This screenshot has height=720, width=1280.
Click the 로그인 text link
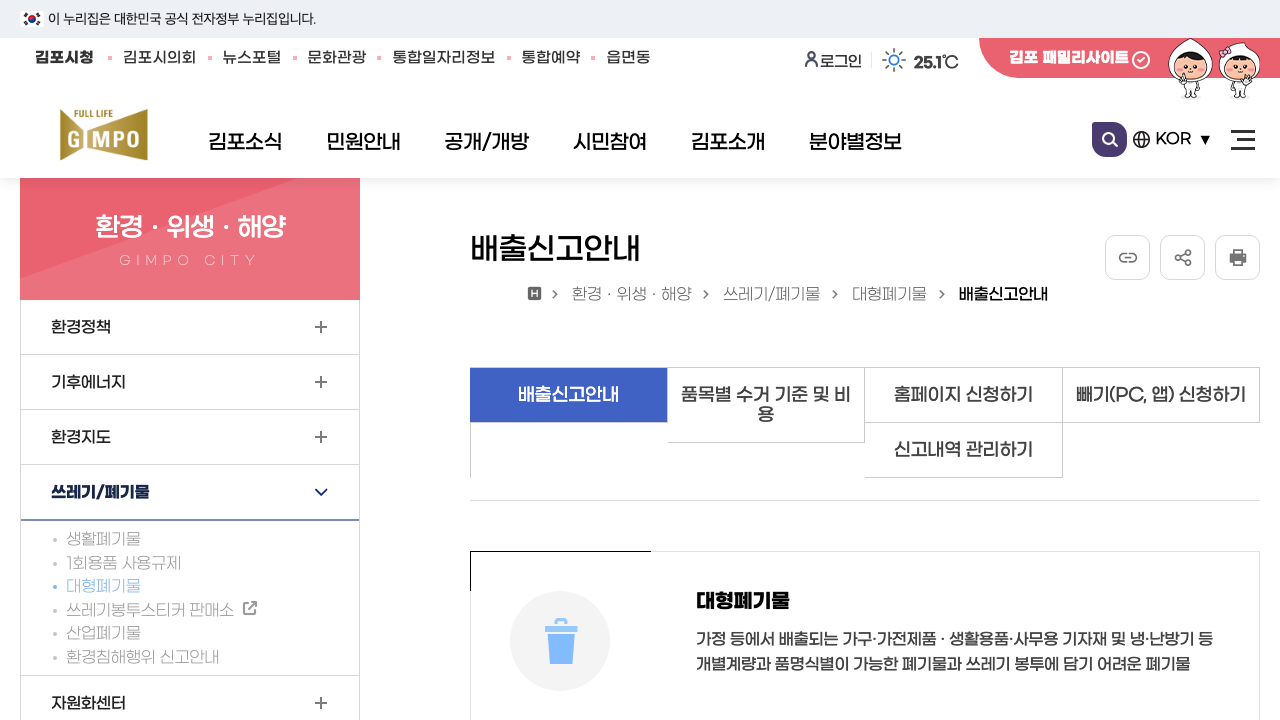840,60
